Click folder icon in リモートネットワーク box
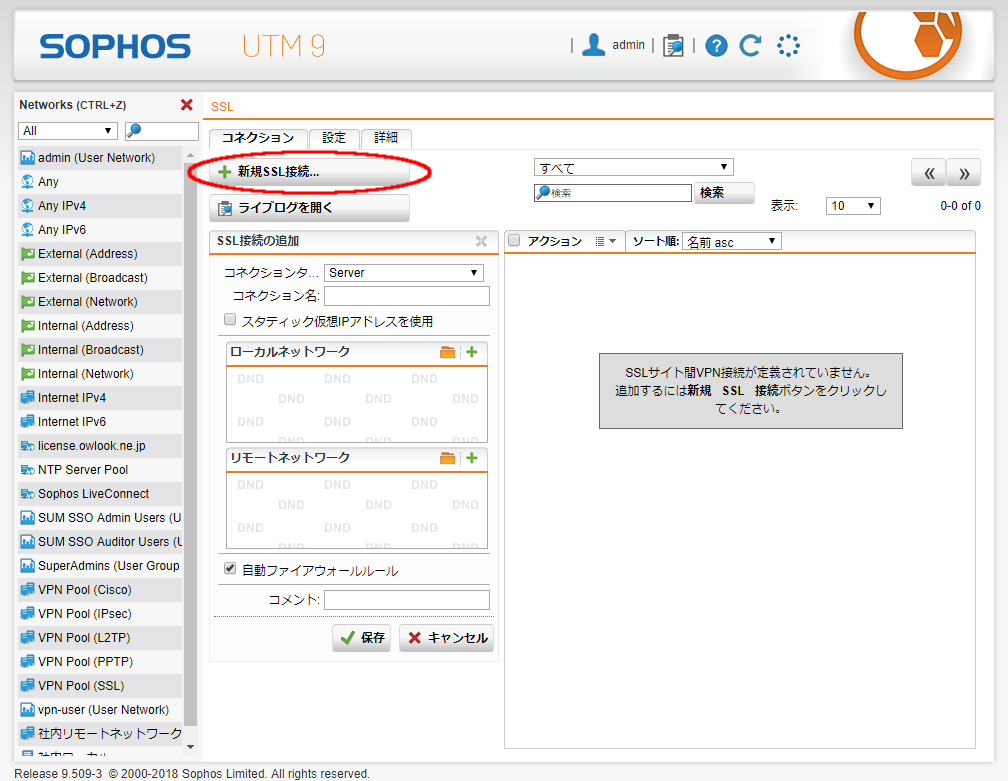 [447, 458]
